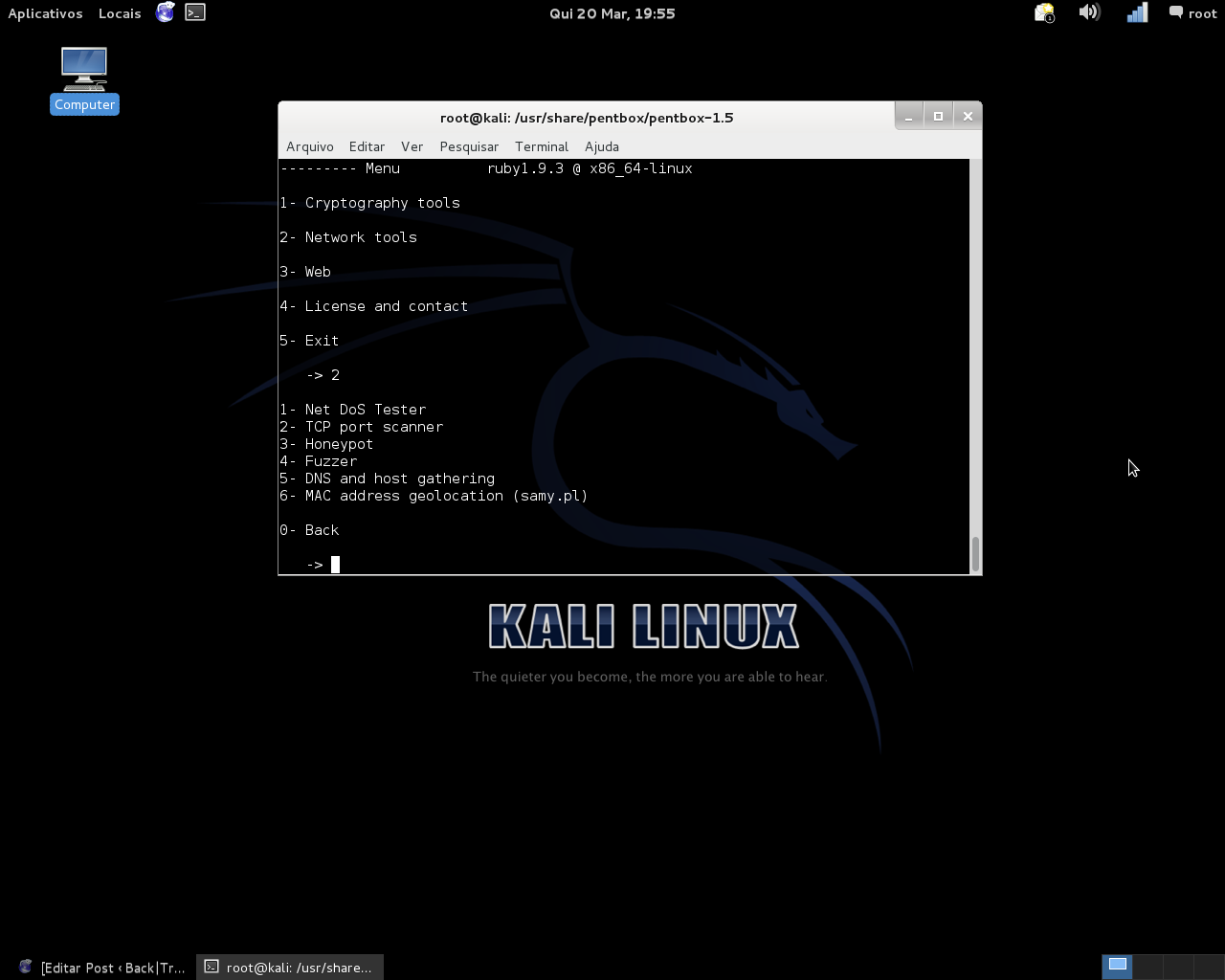Image resolution: width=1225 pixels, height=980 pixels.
Task: Open the Terminal menu in menubar
Action: coord(542,146)
